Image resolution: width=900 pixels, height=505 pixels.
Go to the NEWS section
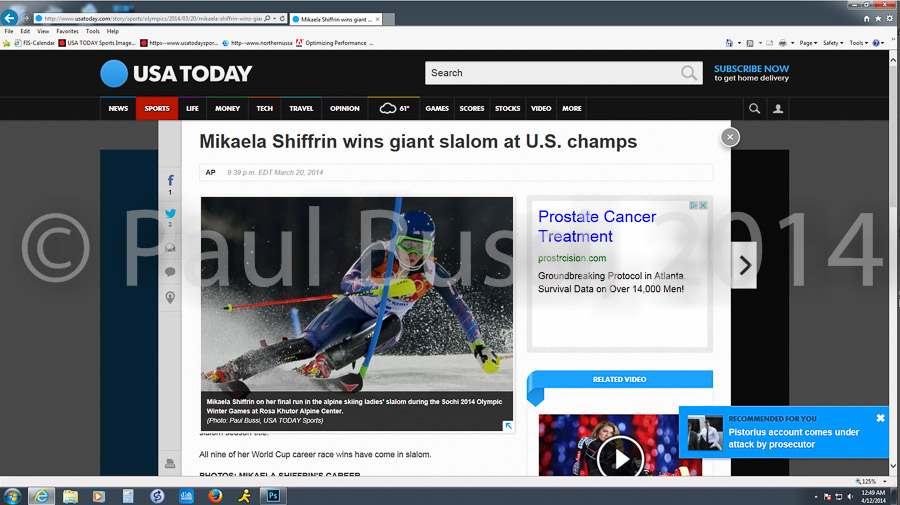(118, 108)
